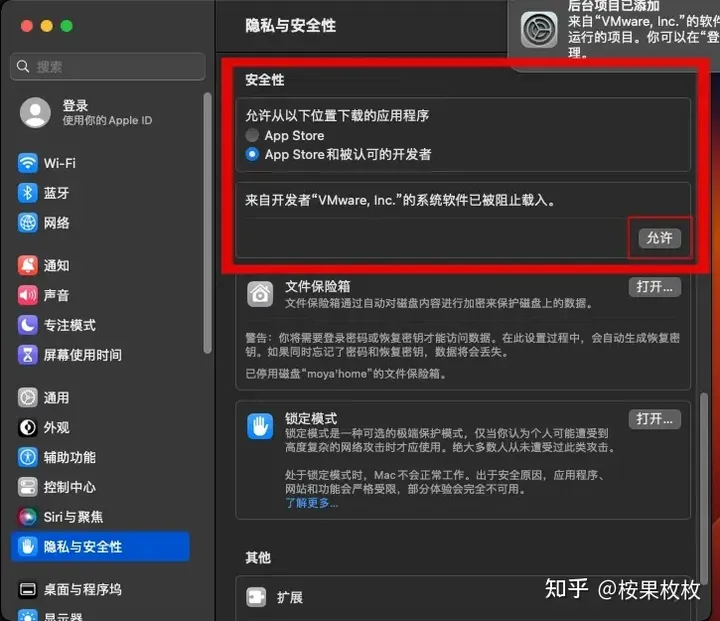Click the hand icon beside 隐私与安全性 in sidebar
Image resolution: width=720 pixels, height=621 pixels.
[x=28, y=547]
